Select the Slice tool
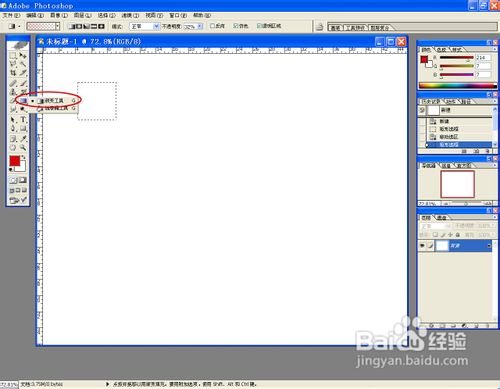Screen dimensions: 500x389 tap(23, 72)
